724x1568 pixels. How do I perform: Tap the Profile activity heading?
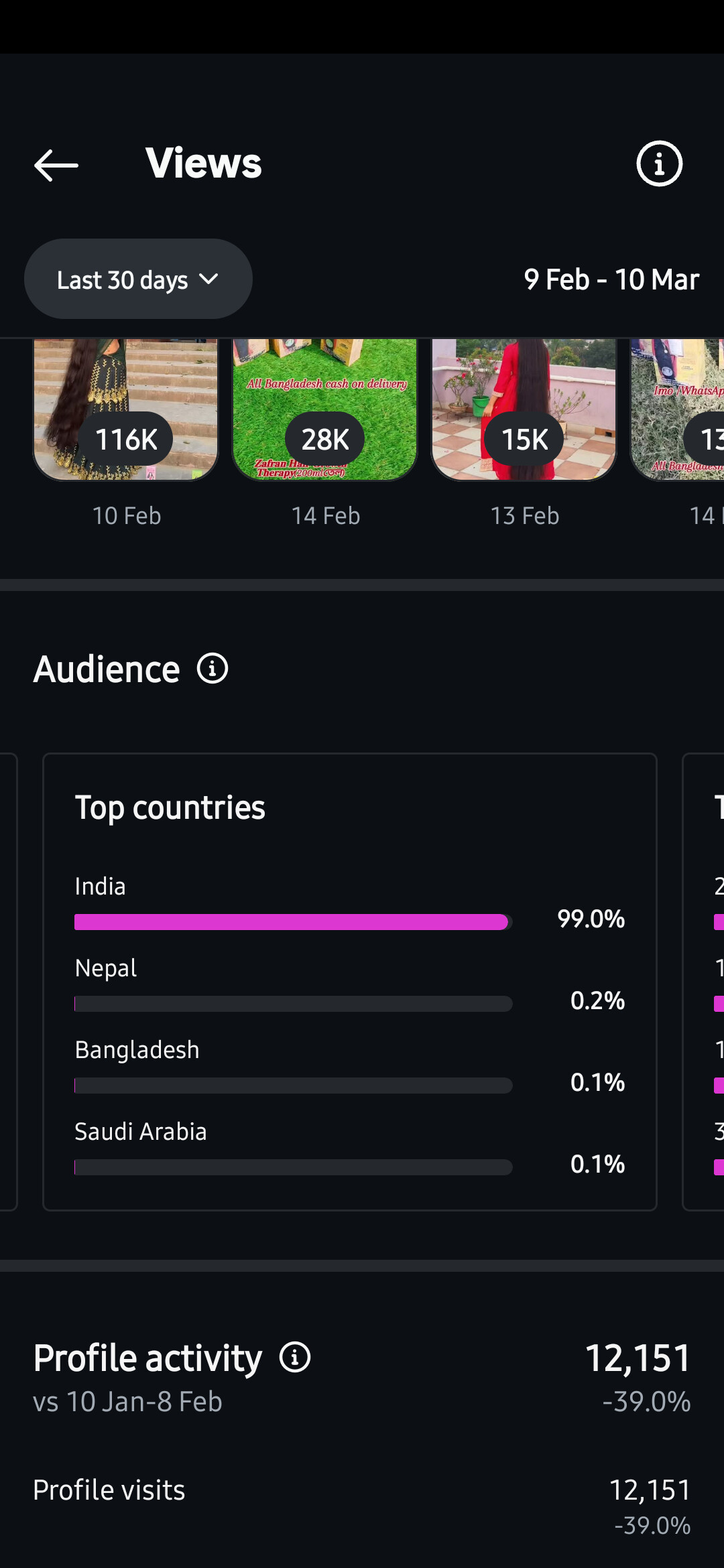147,1358
